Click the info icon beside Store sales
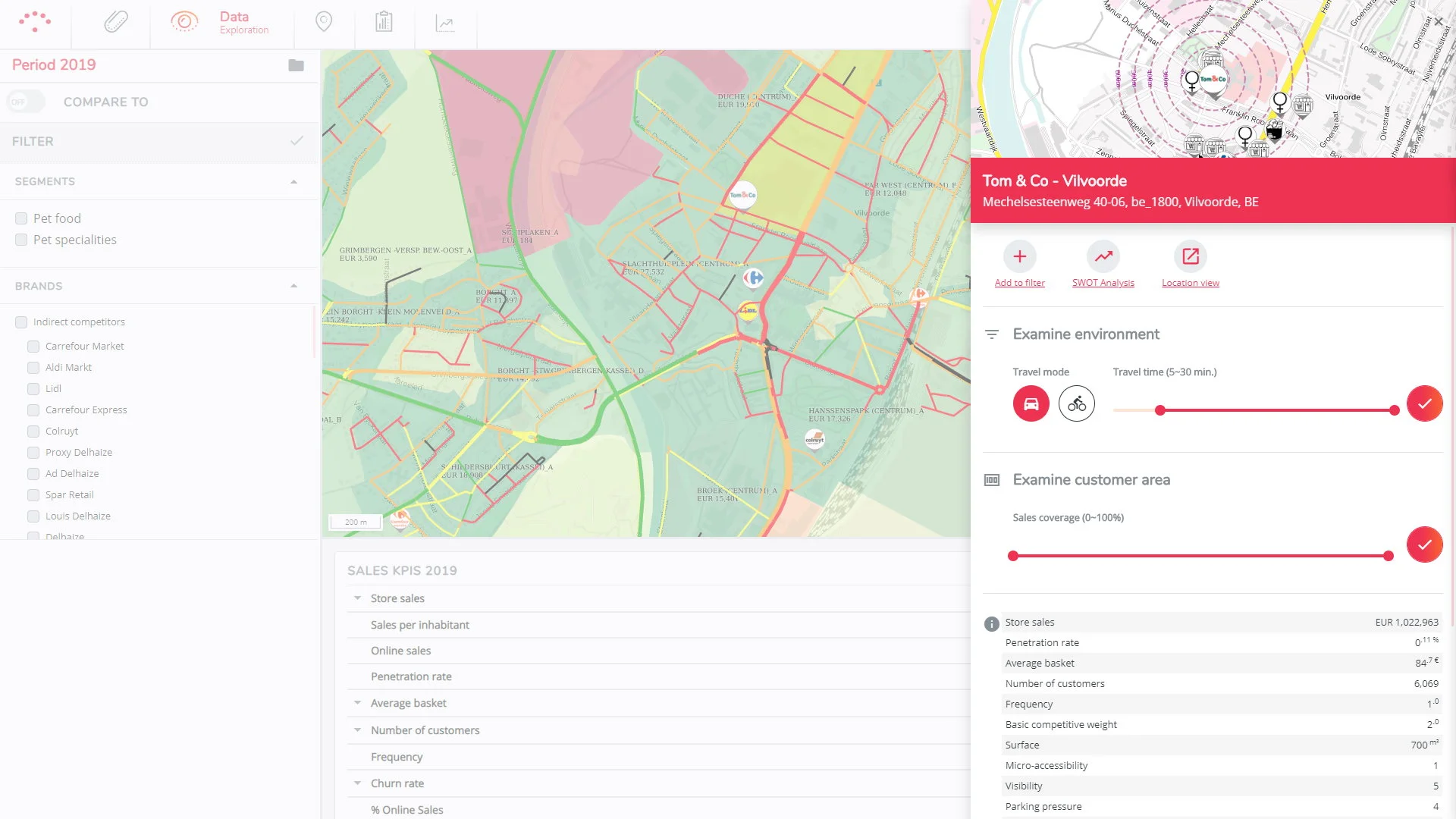 pos(991,624)
